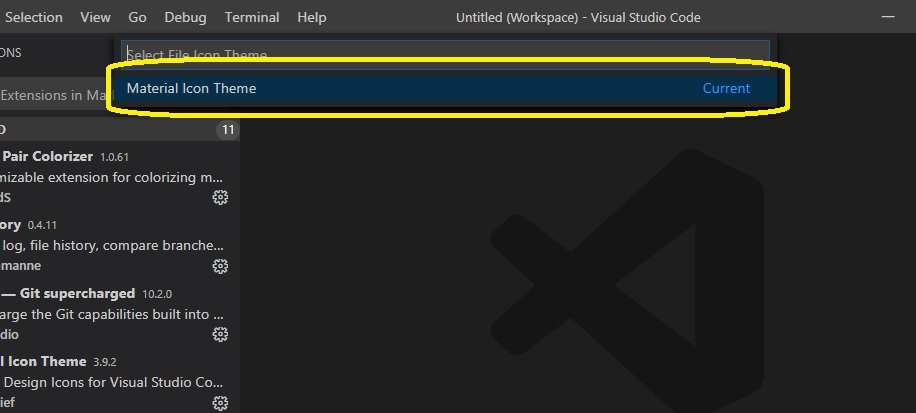Click version 1.0.61 of Pair Colorizer
The height and width of the screenshot is (413, 916).
click(x=114, y=157)
